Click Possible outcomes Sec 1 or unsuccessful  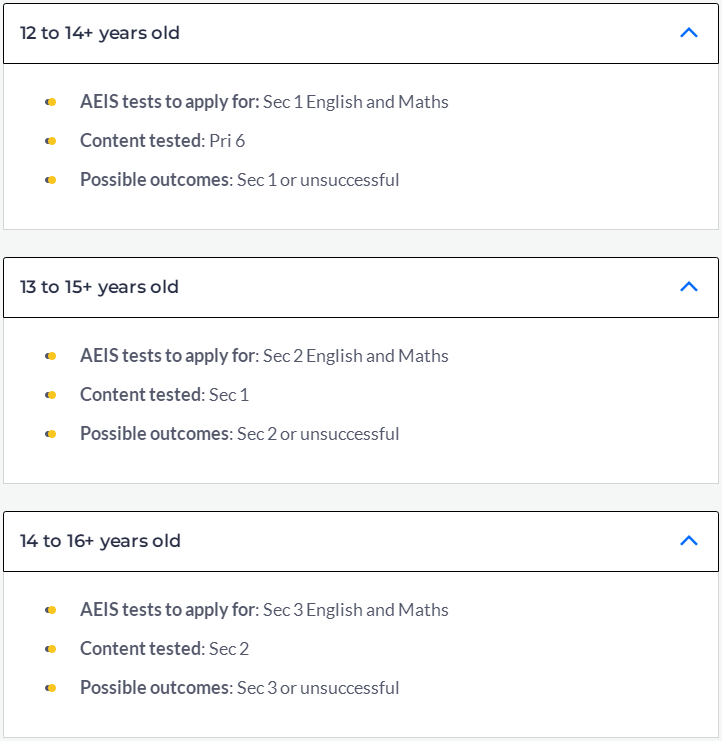(x=240, y=180)
